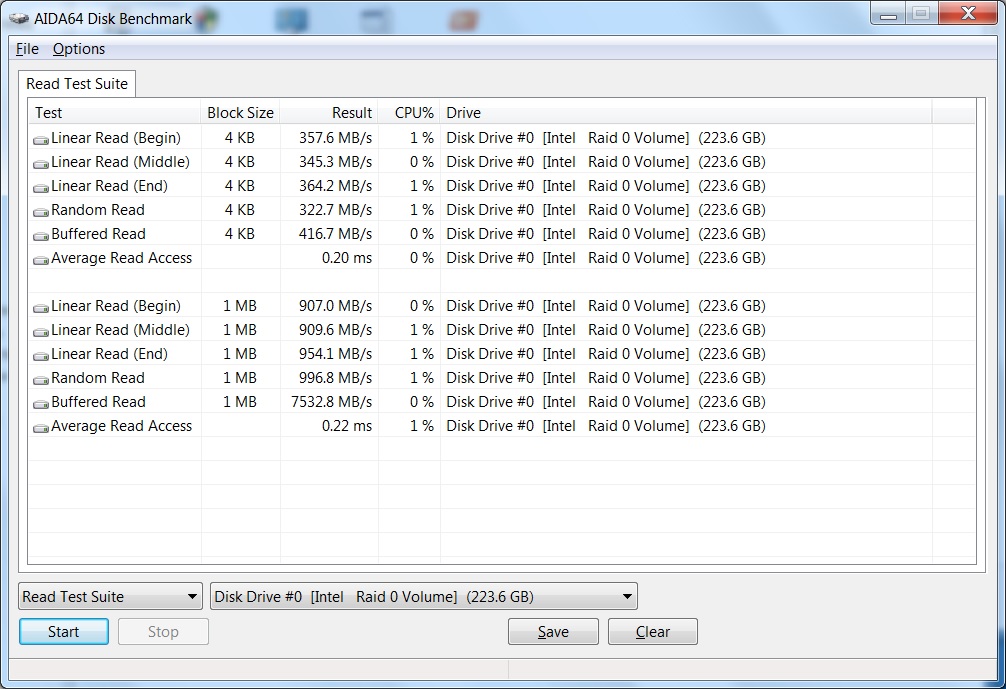Close the AIDA64 Disk Benchmark window
The image size is (1006, 689).
[x=968, y=13]
